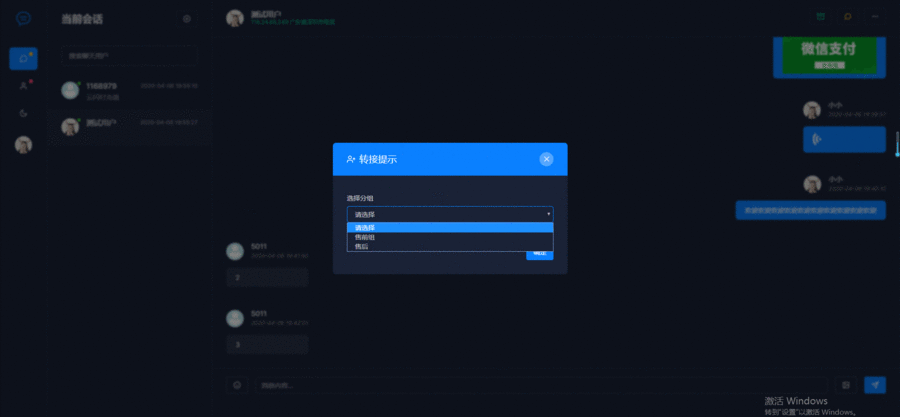
Task: Click the search icon in chat header
Action: (x=848, y=17)
